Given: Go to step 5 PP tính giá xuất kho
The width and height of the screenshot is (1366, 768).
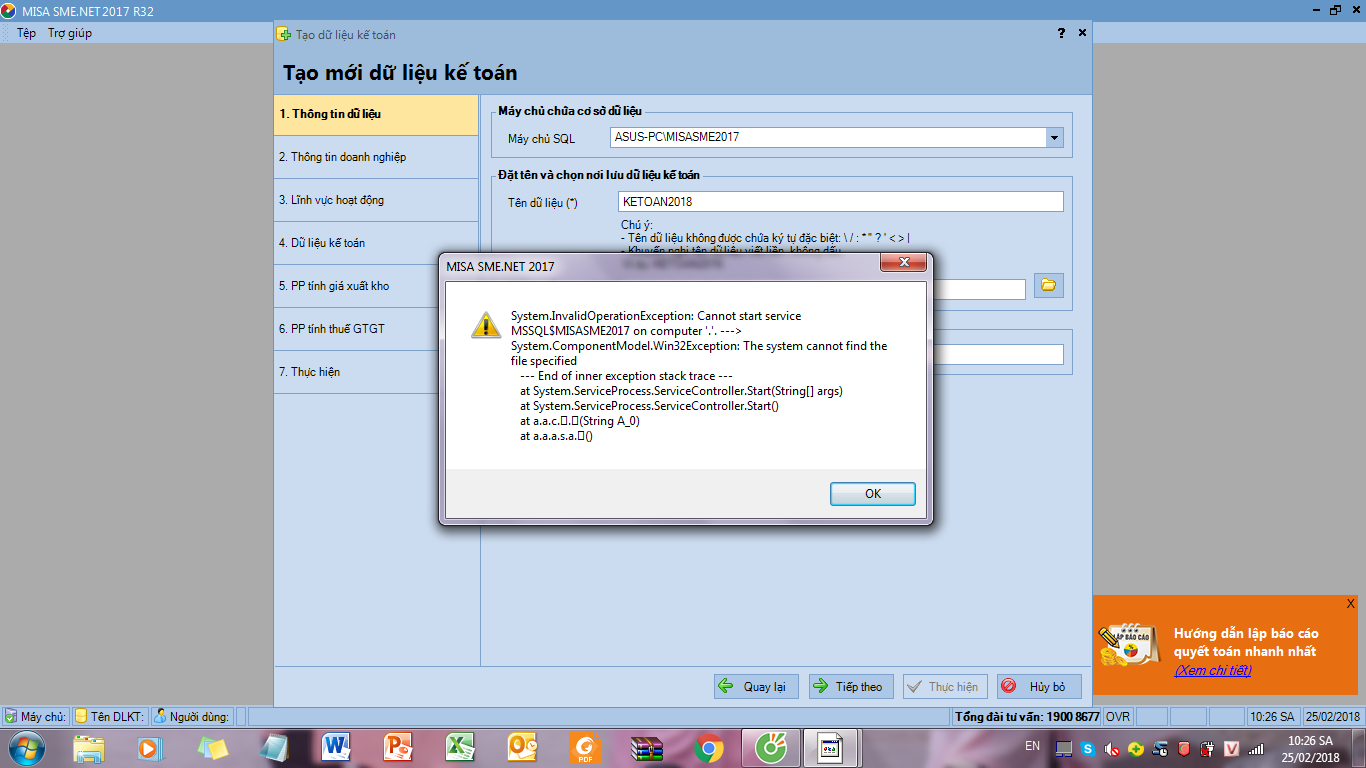Looking at the screenshot, I should [x=376, y=286].
